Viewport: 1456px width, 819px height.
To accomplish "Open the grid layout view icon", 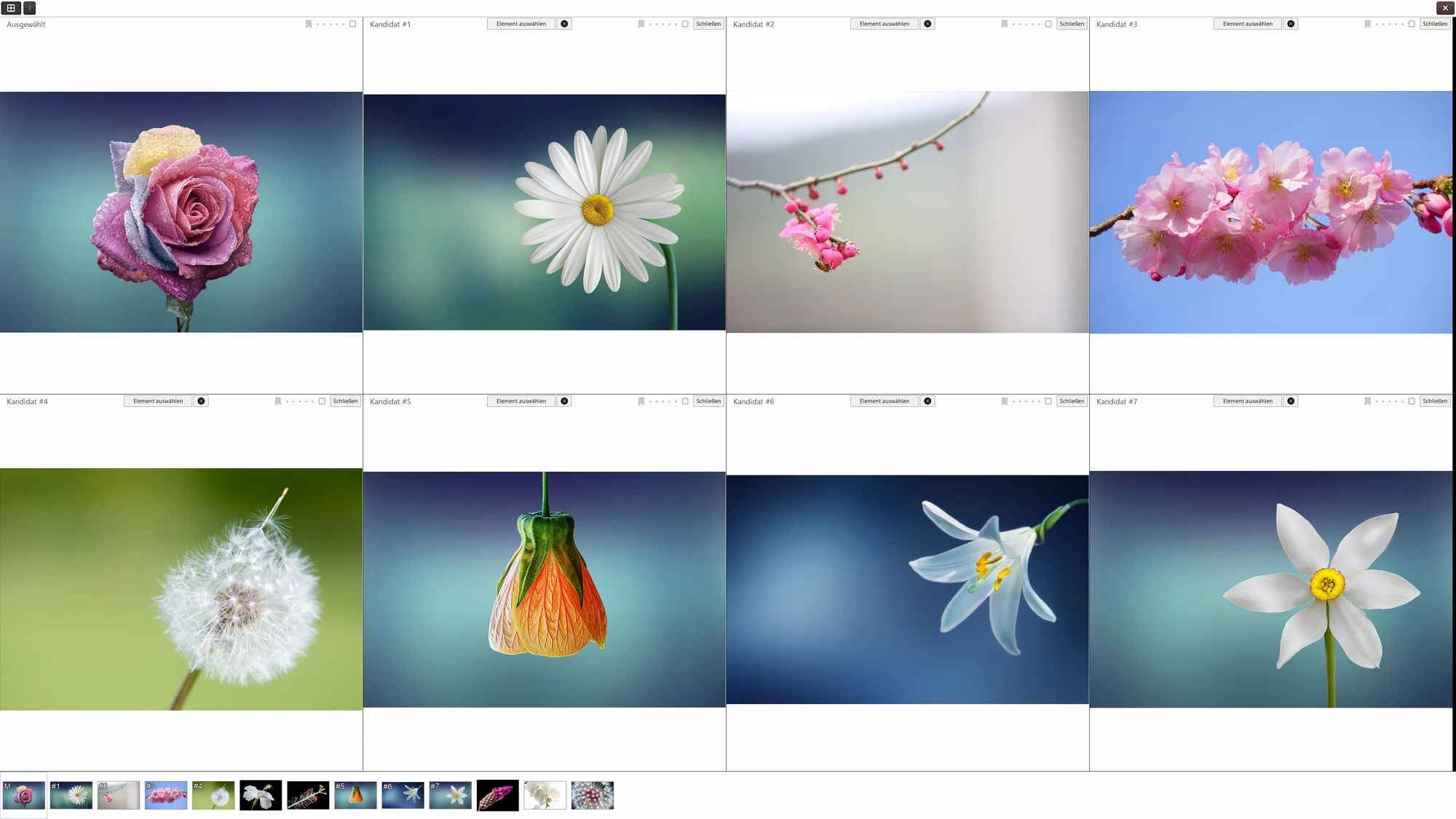I will click(11, 8).
